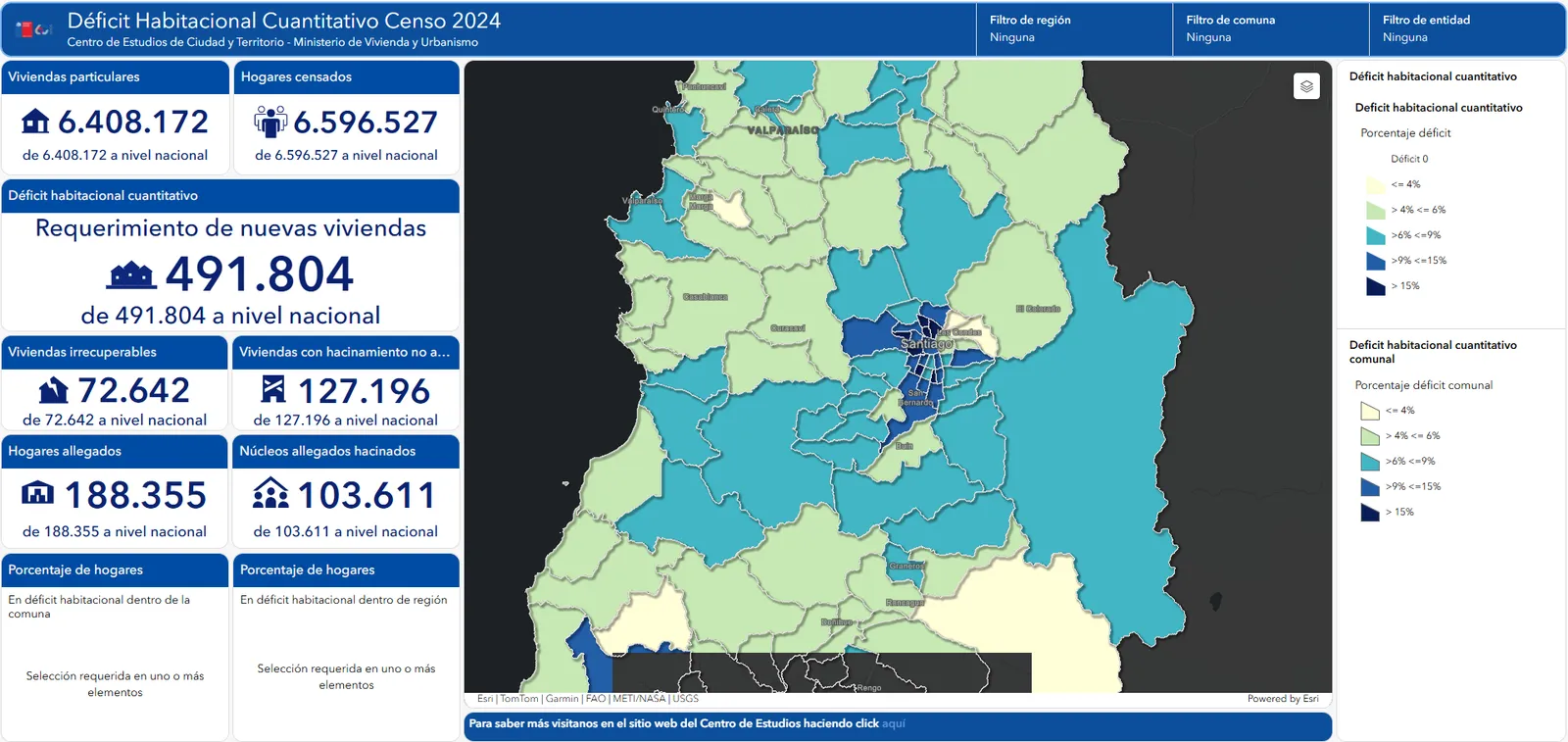
Task: Click the family house icon beside 103.611
Action: tap(270, 493)
